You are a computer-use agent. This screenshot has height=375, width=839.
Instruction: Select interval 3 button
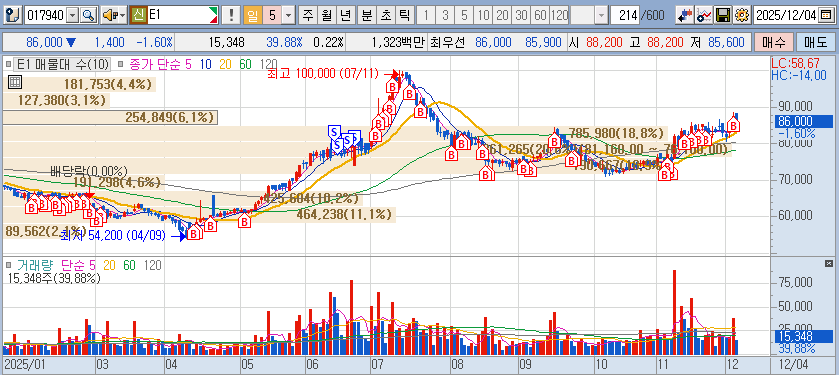click(x=445, y=15)
